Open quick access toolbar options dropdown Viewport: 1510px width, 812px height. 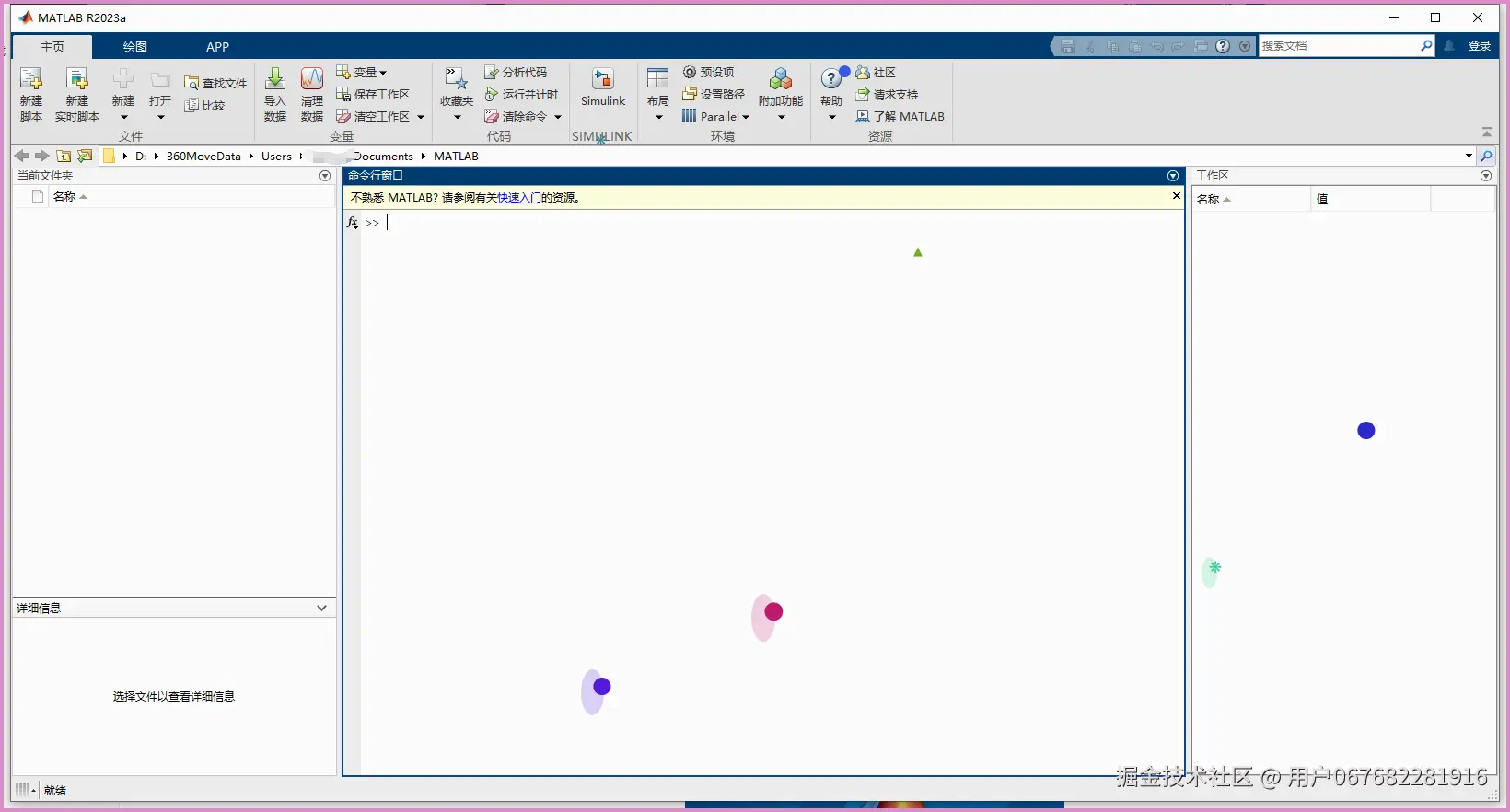1245,46
